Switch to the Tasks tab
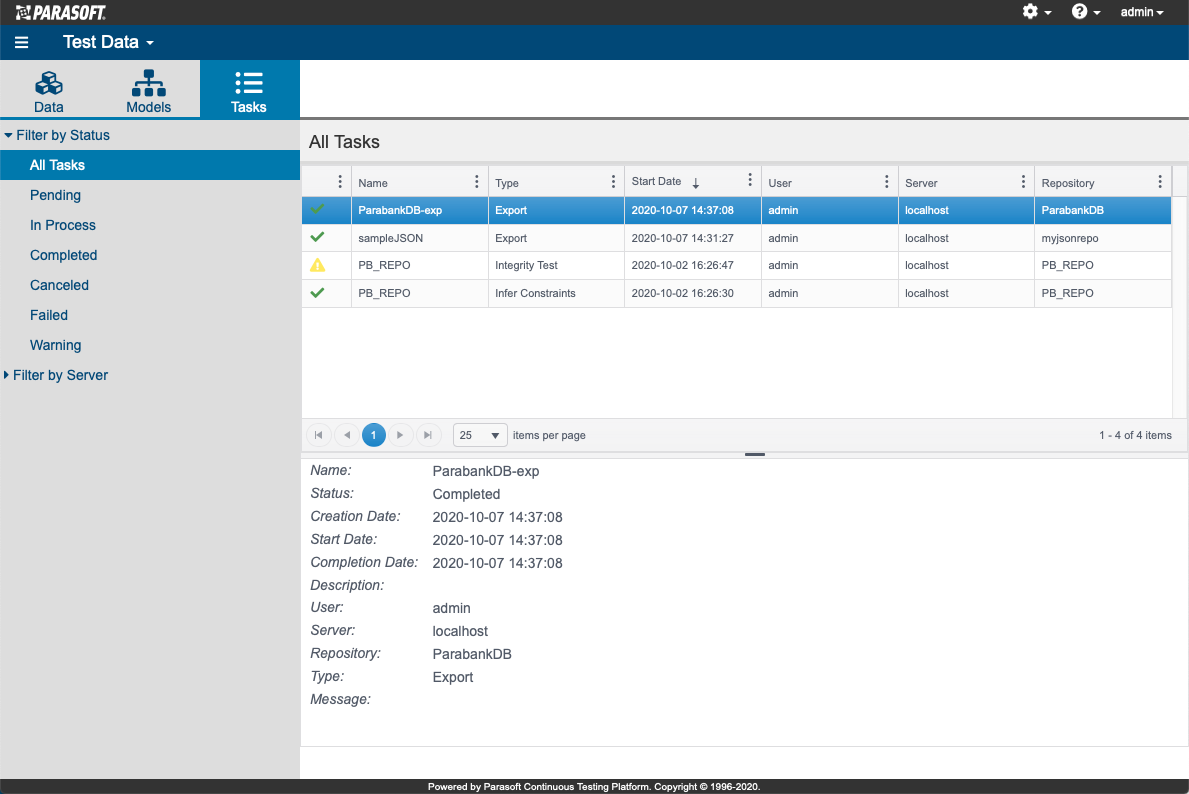Screen dimensions: 1189x794 249,91
